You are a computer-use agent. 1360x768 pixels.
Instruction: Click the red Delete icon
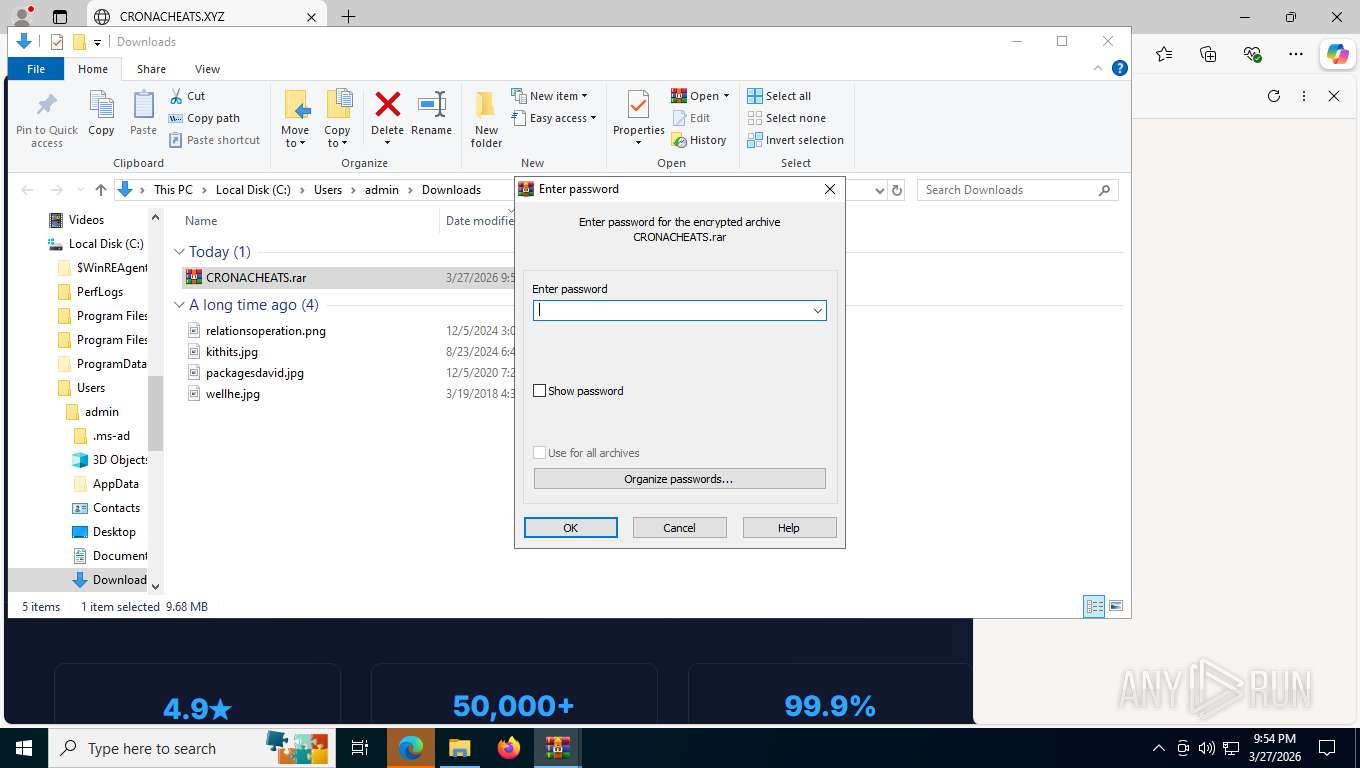point(387,104)
